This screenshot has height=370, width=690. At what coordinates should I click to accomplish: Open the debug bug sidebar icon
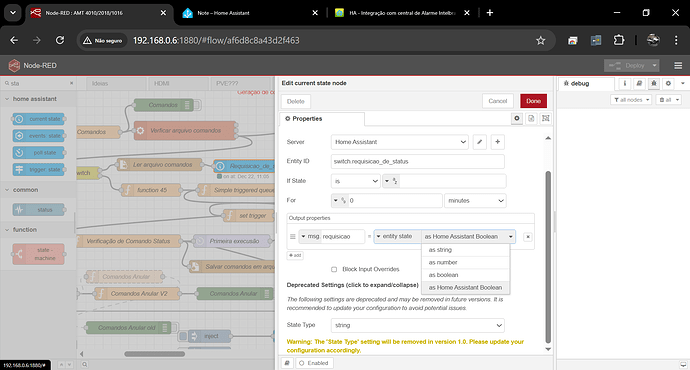[x=654, y=83]
